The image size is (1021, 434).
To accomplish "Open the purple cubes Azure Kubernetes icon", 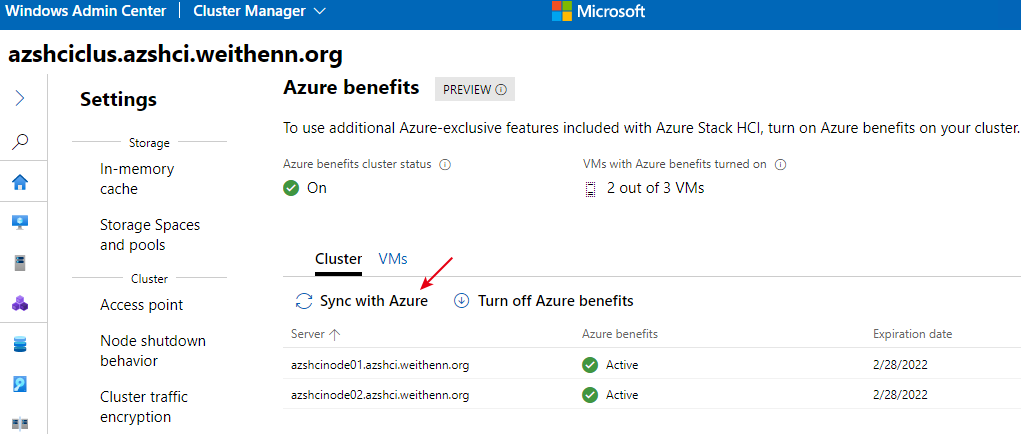I will click(x=20, y=303).
